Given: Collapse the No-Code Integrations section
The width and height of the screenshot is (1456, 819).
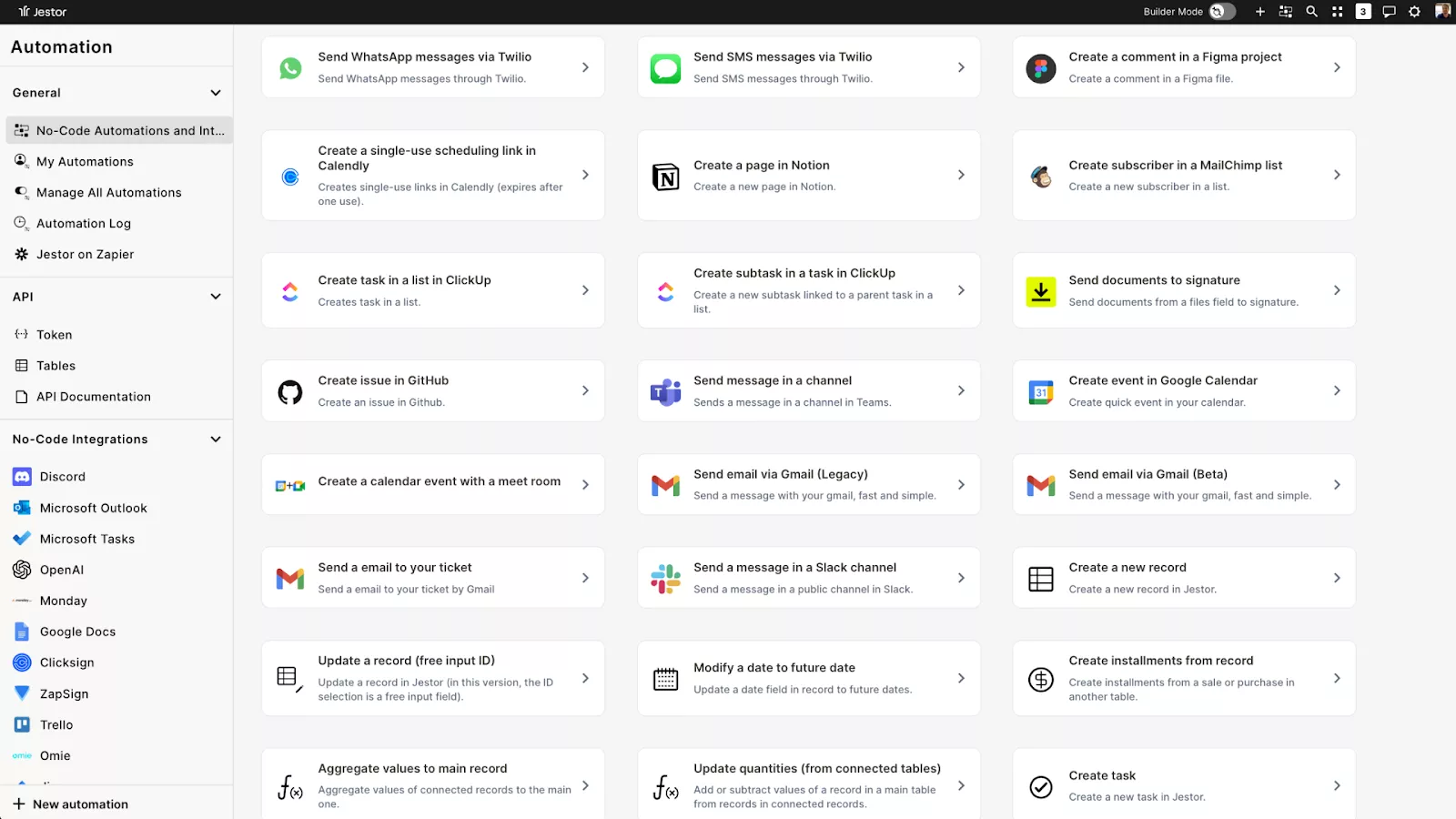Looking at the screenshot, I should click(x=216, y=440).
